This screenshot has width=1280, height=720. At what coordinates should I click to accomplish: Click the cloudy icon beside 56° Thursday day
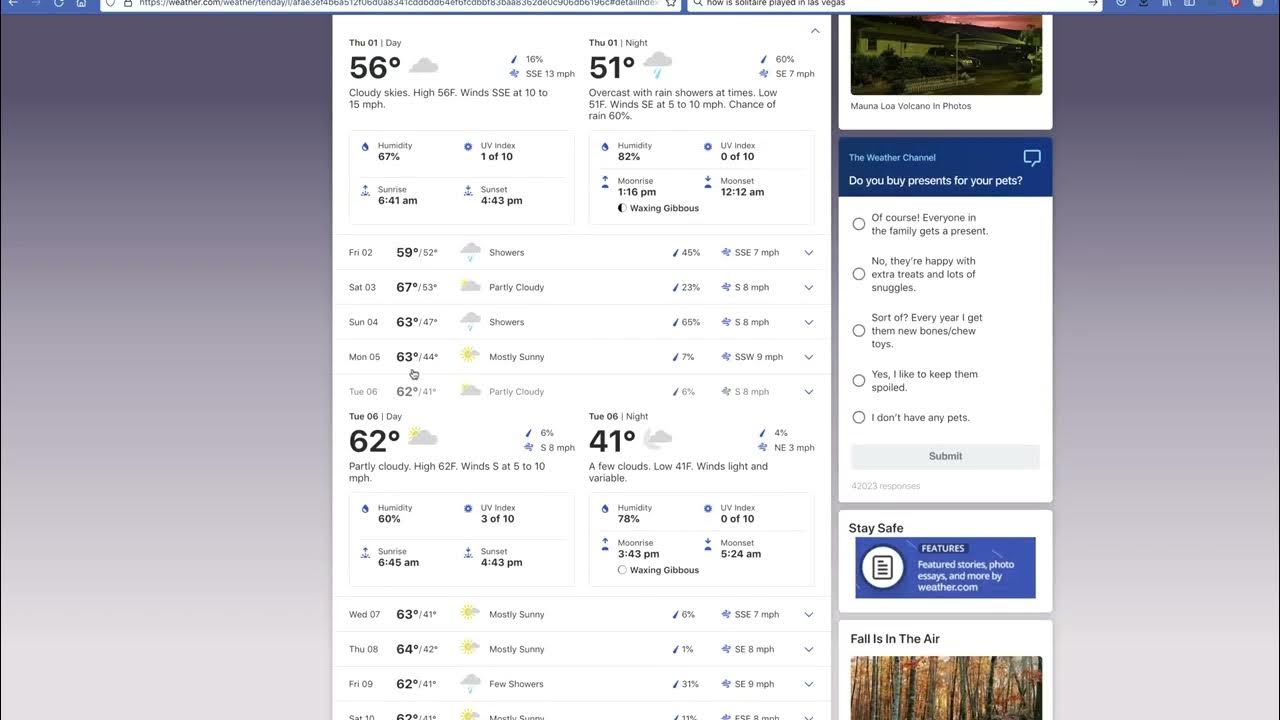[x=424, y=67]
